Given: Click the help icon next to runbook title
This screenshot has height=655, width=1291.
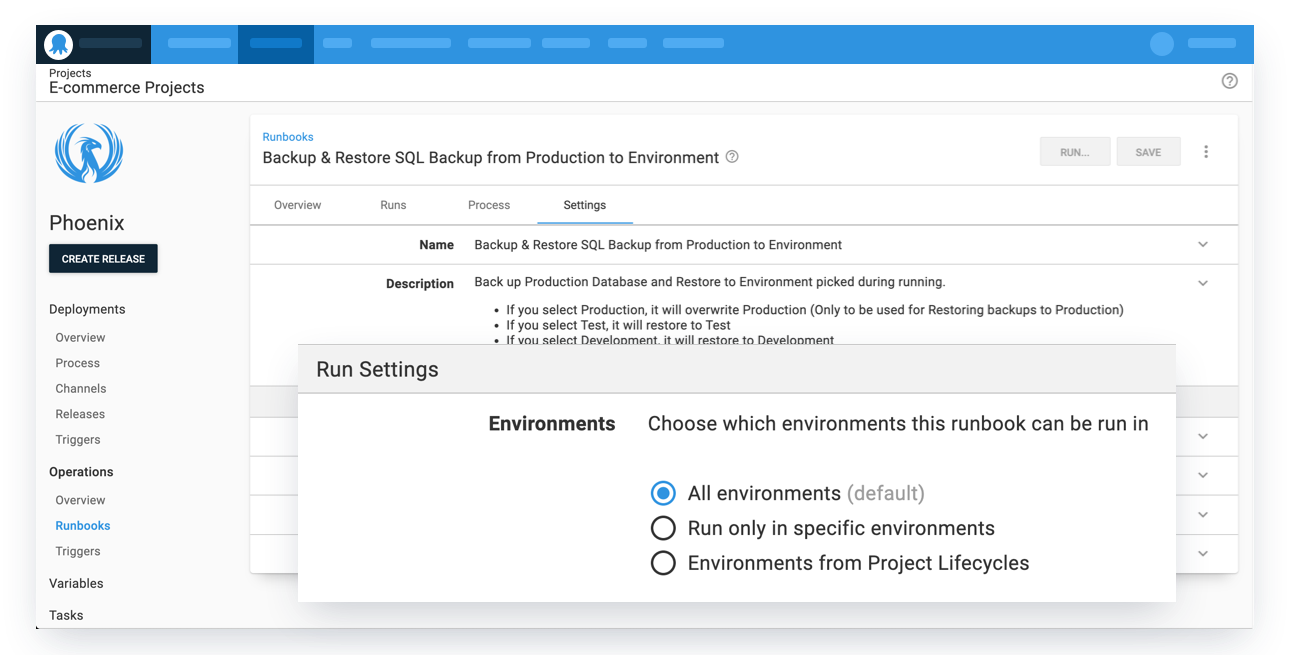Looking at the screenshot, I should click(732, 157).
